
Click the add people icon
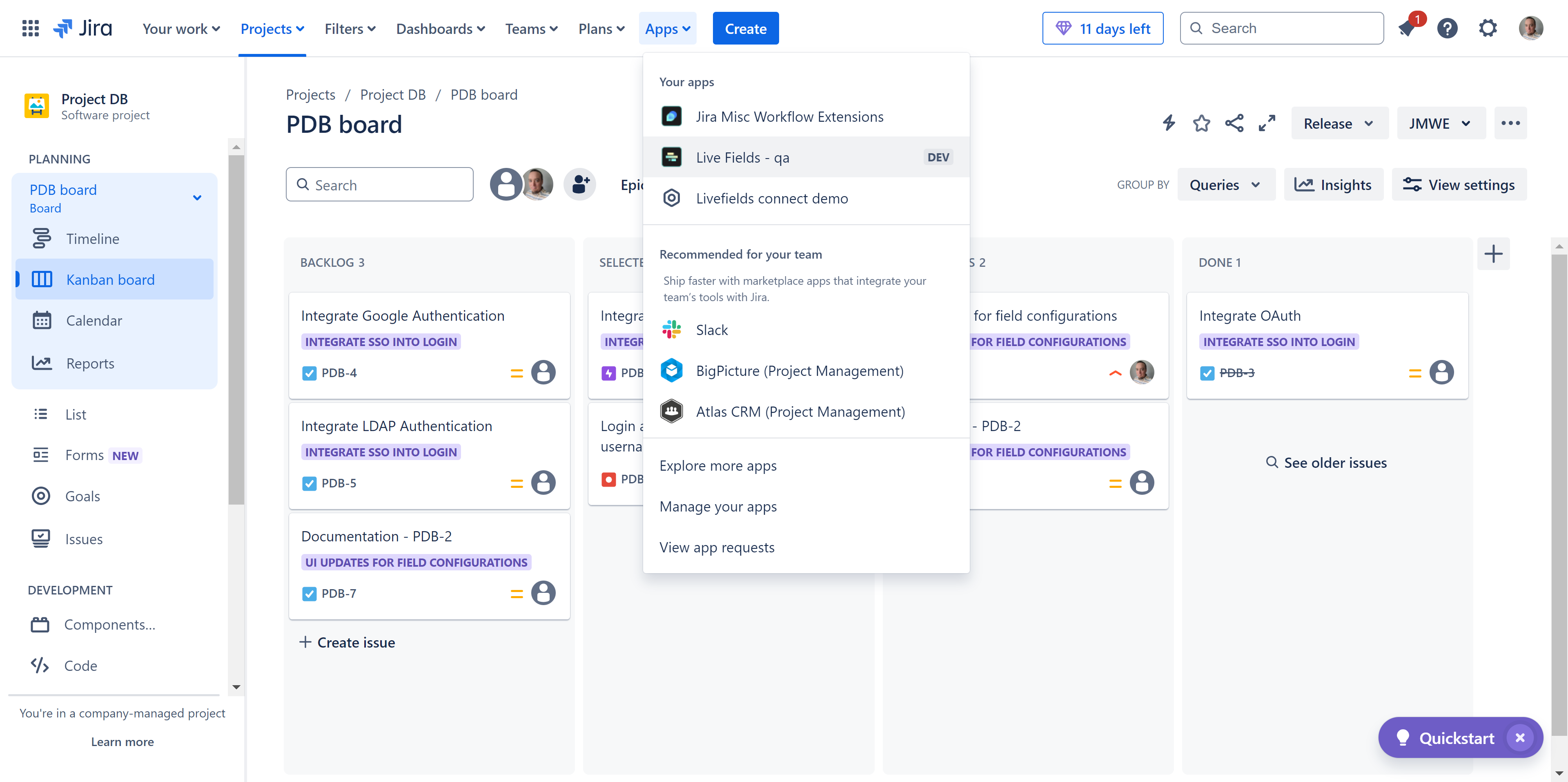(579, 185)
